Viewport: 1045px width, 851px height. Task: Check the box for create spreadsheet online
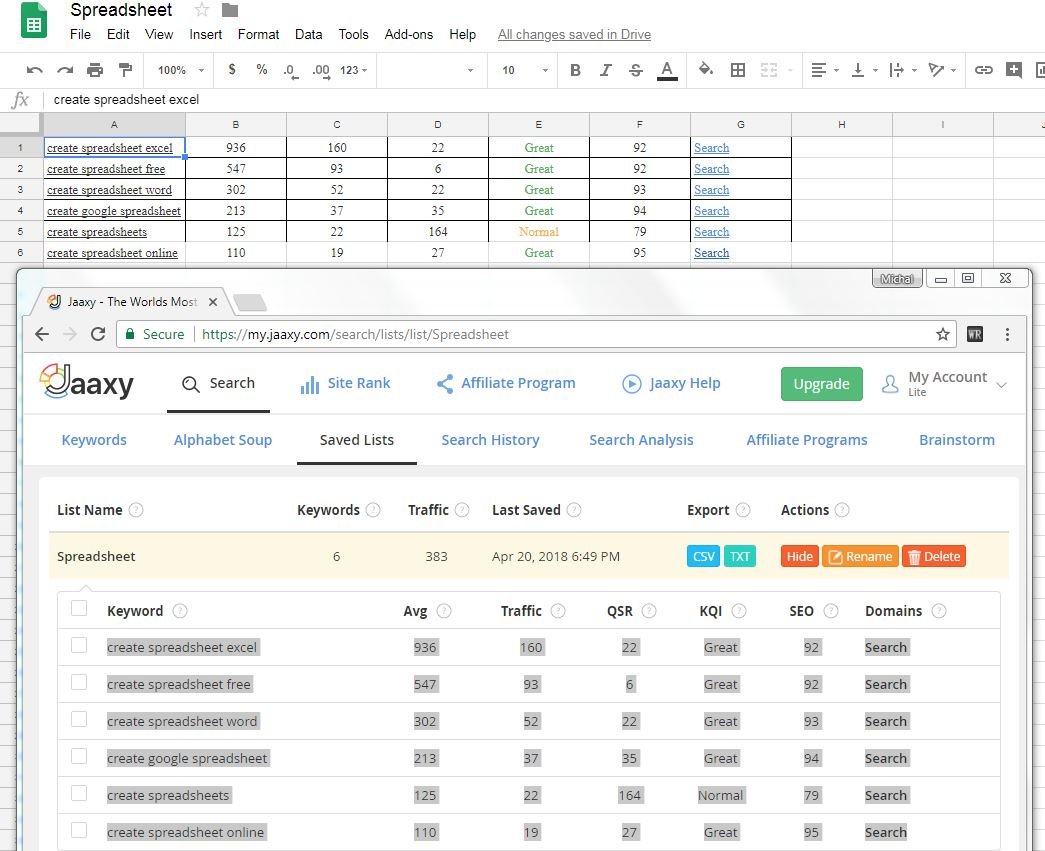[x=79, y=830]
